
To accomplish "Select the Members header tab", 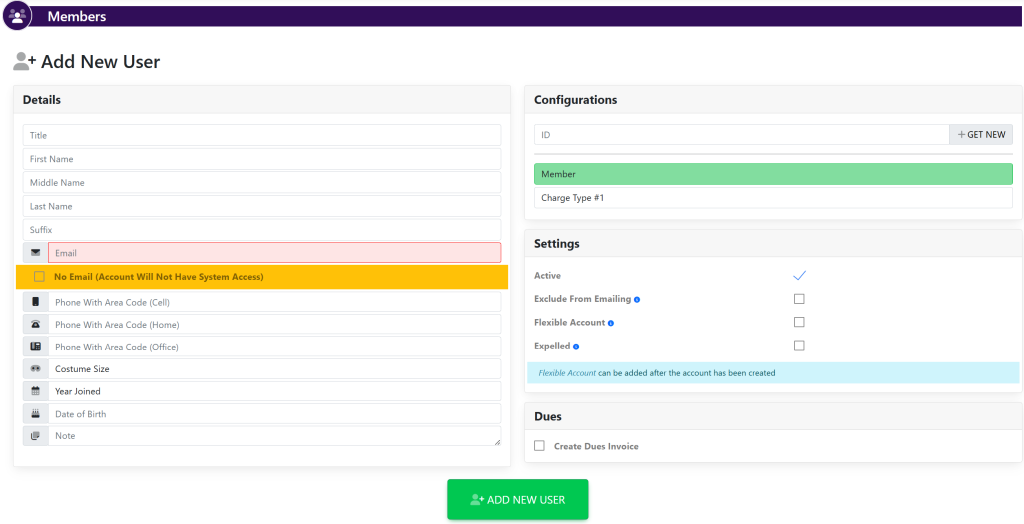I will click(x=77, y=17).
